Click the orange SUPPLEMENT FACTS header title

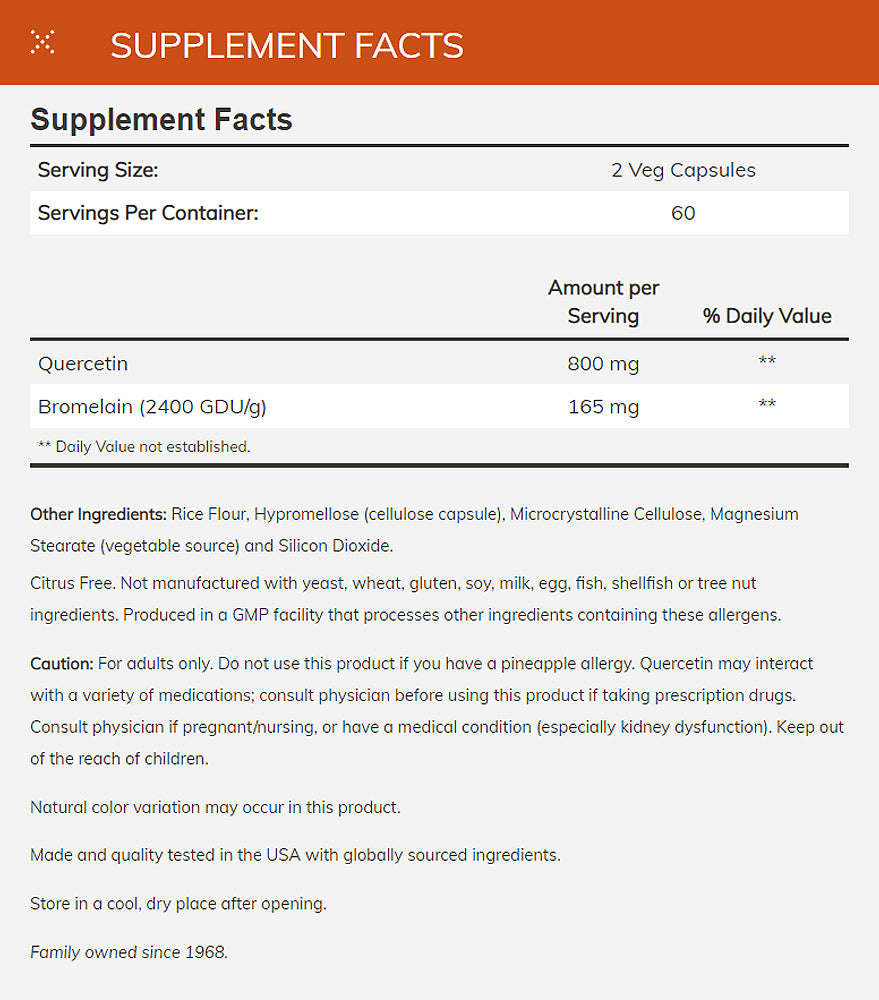[286, 46]
